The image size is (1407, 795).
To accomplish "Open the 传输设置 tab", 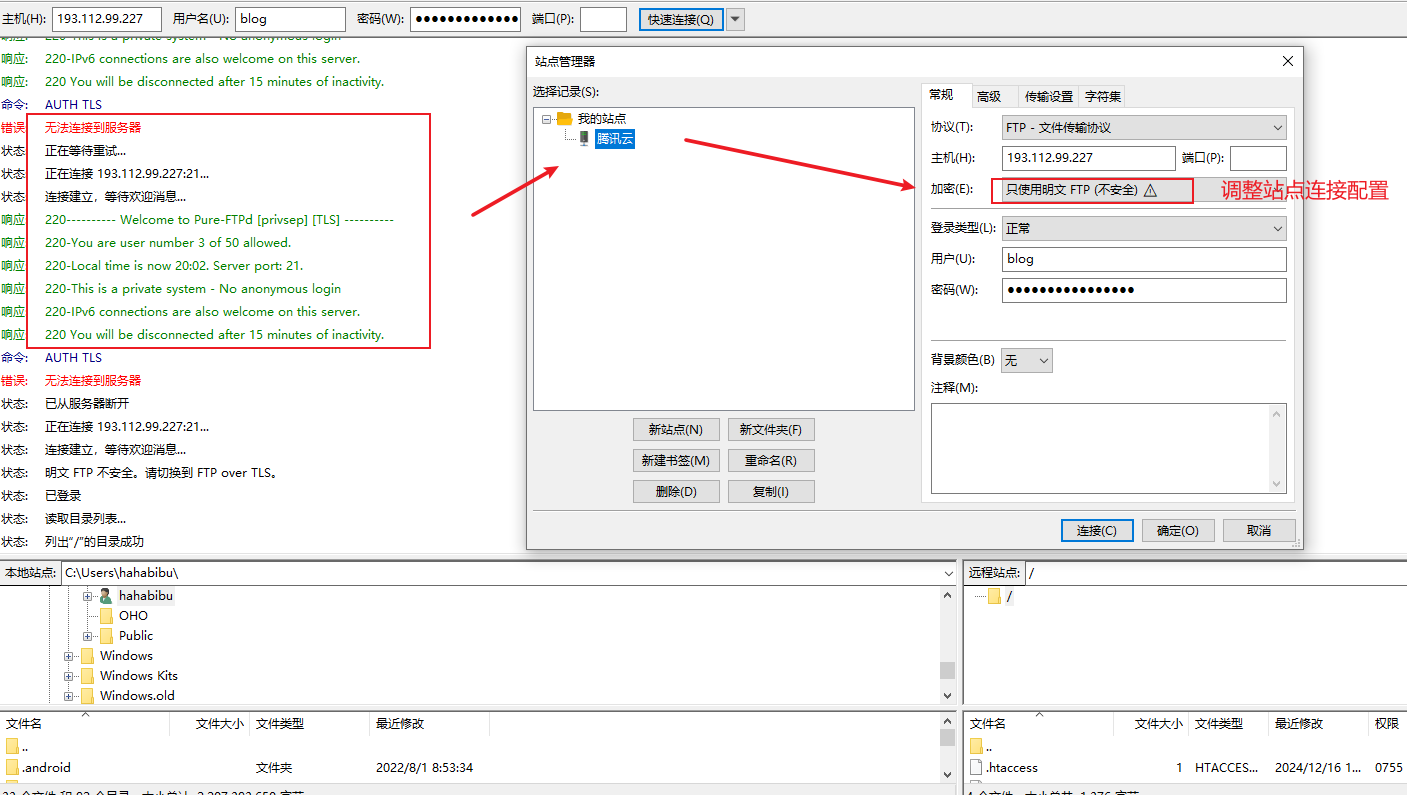I will (1048, 96).
